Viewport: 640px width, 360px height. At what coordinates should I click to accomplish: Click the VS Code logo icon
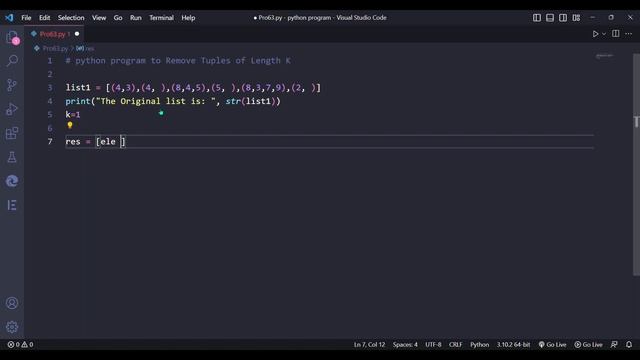[x=9, y=18]
